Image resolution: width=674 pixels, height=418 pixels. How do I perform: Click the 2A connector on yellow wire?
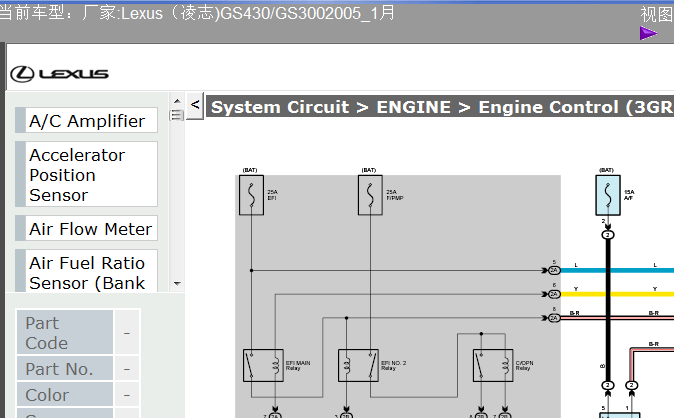554,294
